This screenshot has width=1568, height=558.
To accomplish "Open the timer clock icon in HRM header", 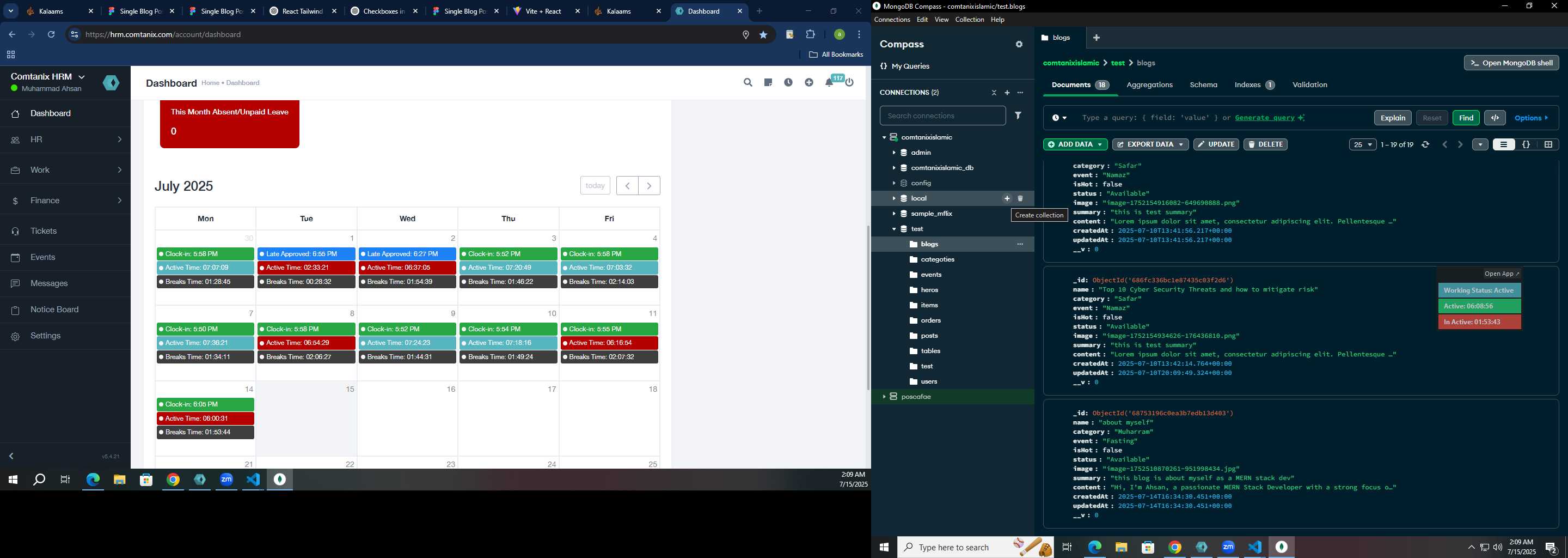I will [x=788, y=82].
